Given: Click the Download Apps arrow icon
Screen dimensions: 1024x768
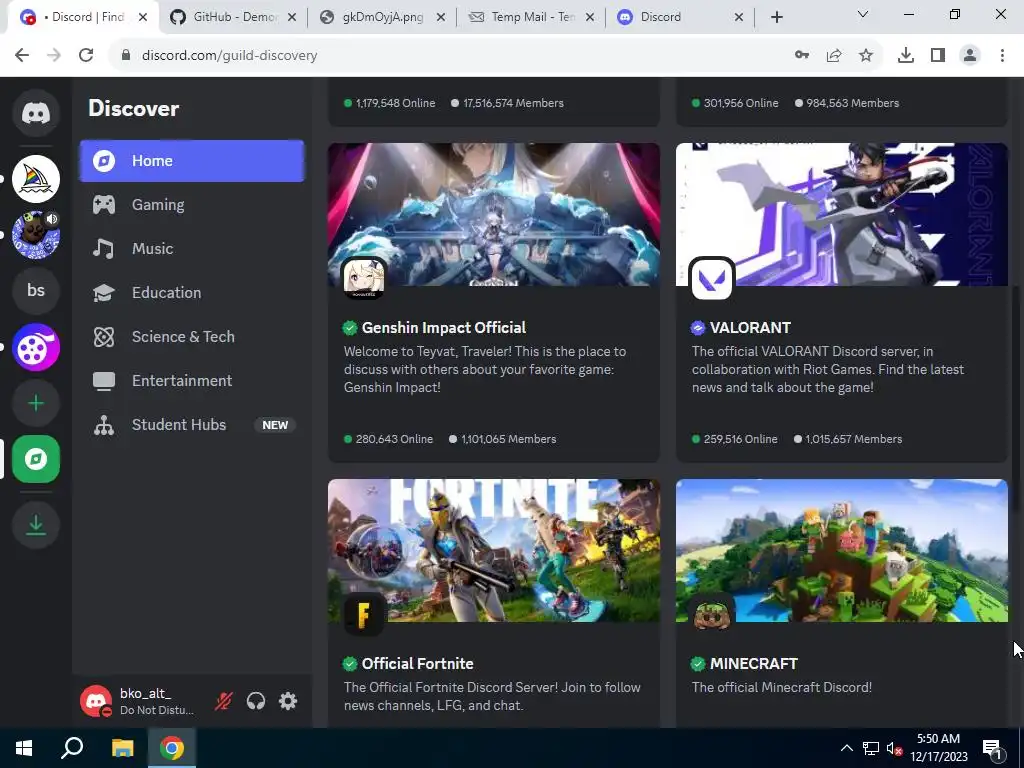Looking at the screenshot, I should [36, 524].
